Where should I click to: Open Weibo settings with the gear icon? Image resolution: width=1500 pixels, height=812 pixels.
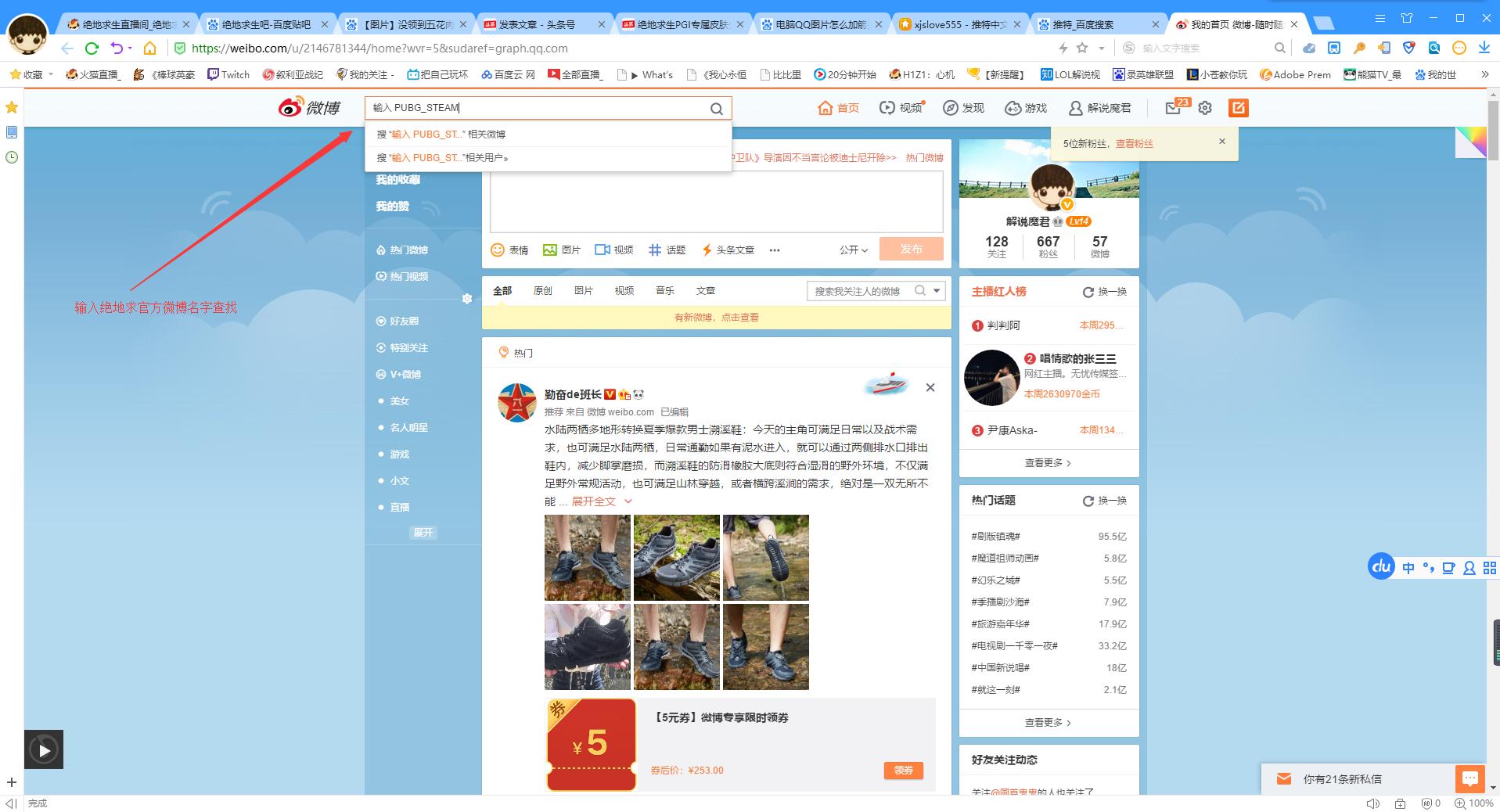tap(1205, 108)
